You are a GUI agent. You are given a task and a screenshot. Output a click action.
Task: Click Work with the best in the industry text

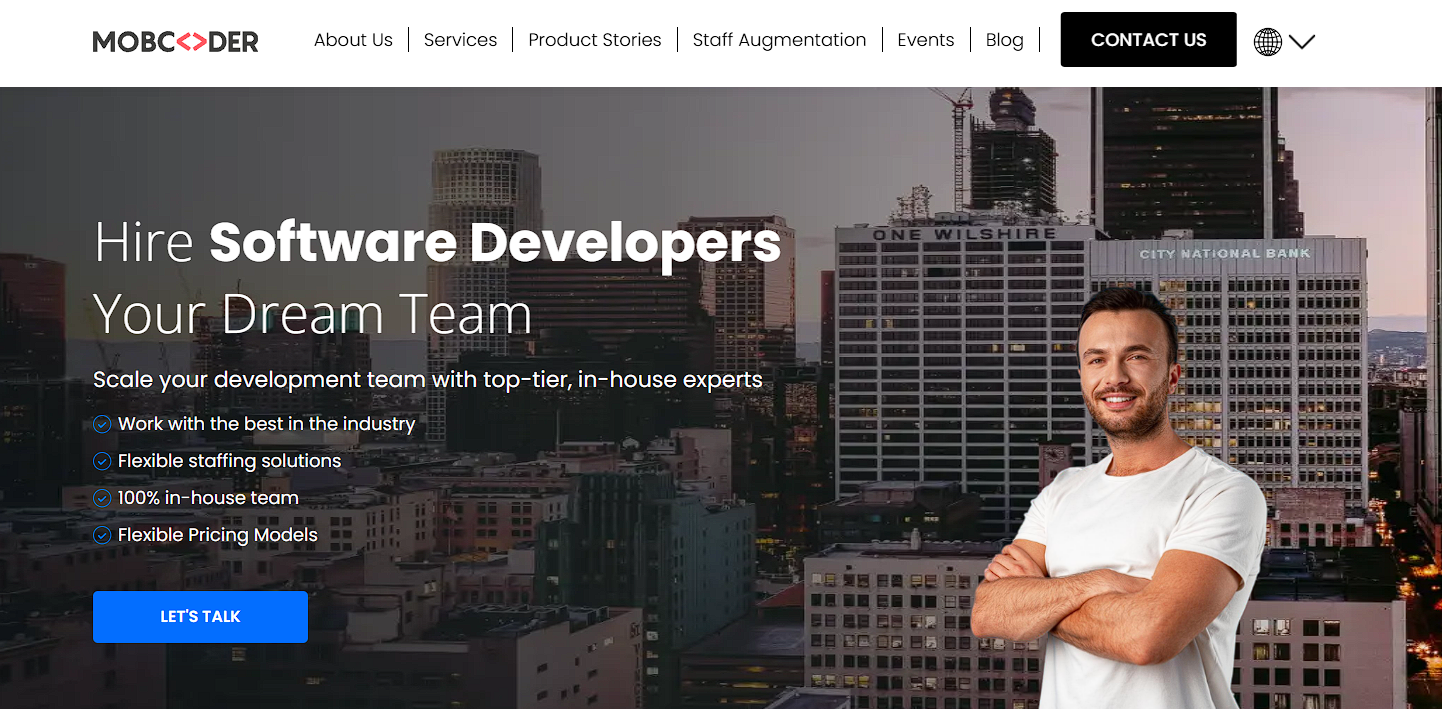(x=266, y=424)
